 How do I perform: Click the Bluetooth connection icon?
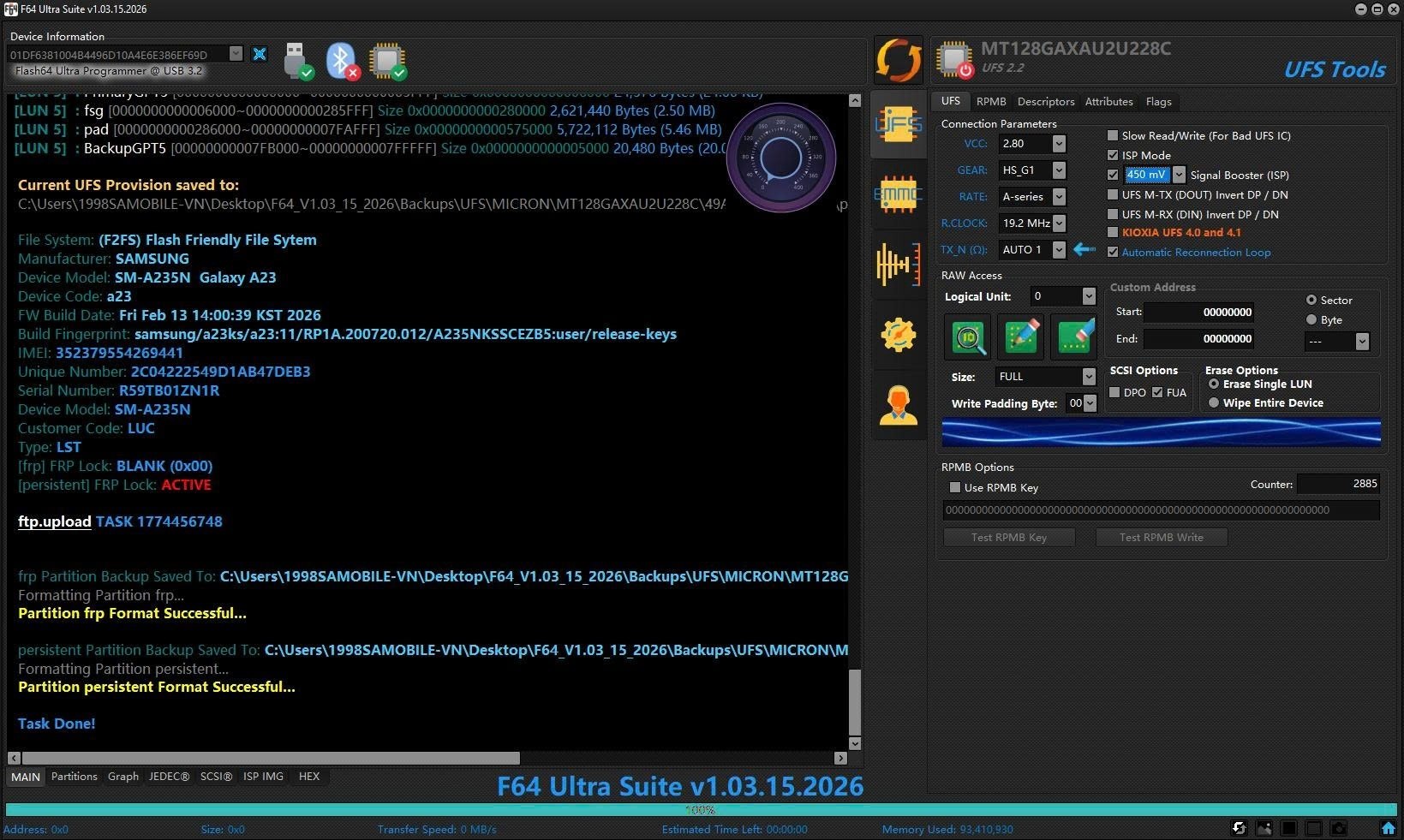pyautogui.click(x=342, y=61)
